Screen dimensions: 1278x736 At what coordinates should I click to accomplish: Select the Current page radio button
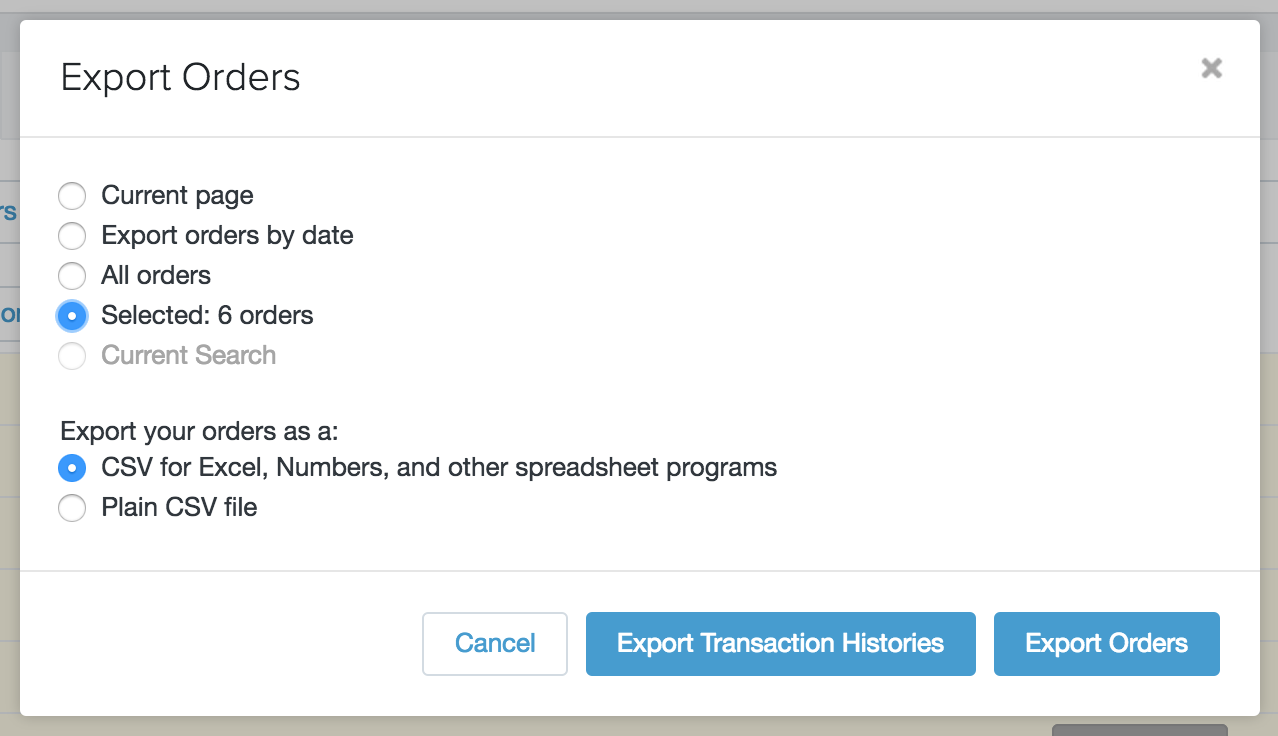coord(72,196)
